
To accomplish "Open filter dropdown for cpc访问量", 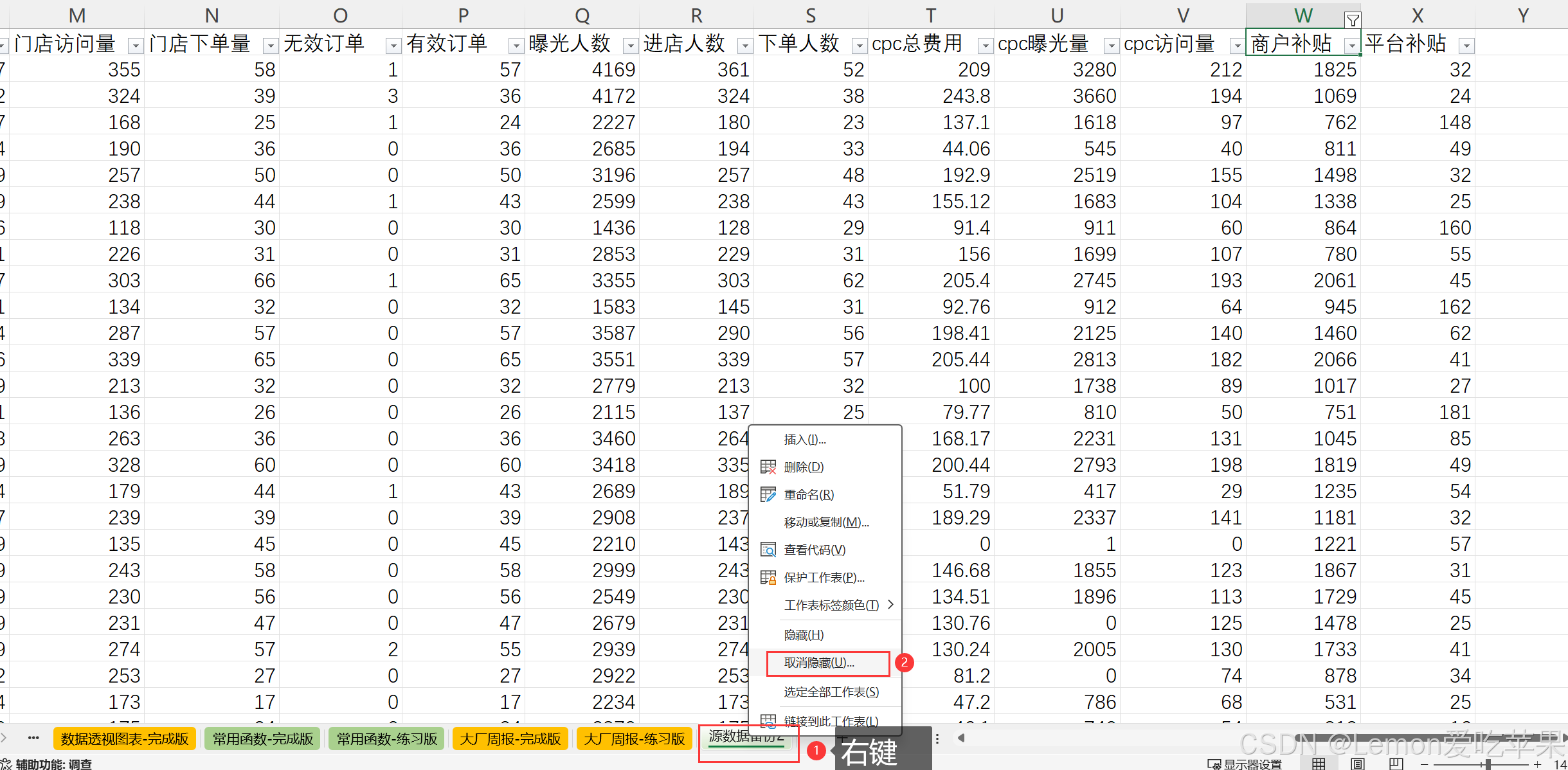I will pyautogui.click(x=1237, y=46).
